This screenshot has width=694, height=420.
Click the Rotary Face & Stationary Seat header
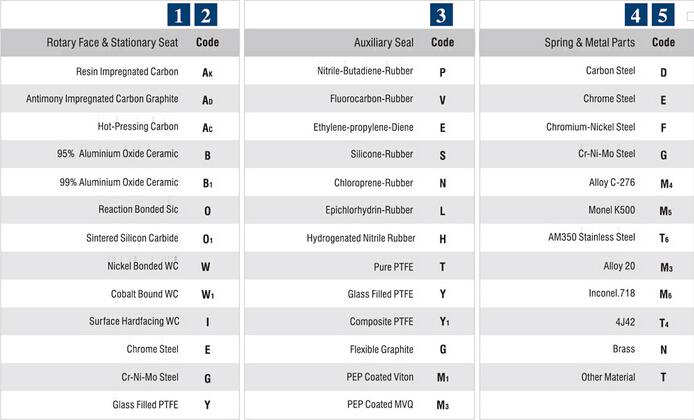(x=112, y=43)
